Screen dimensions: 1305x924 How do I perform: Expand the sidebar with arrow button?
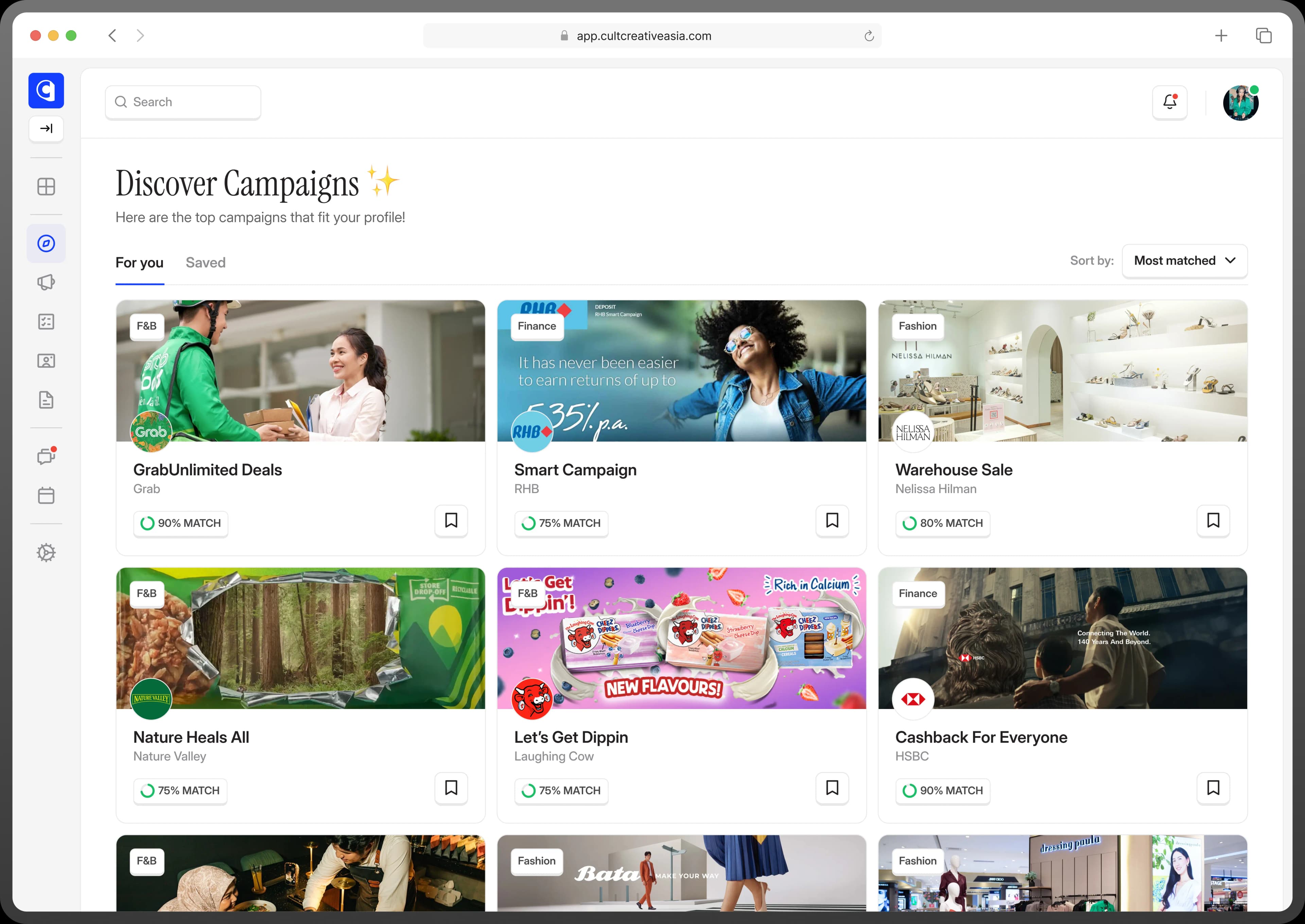pos(46,129)
